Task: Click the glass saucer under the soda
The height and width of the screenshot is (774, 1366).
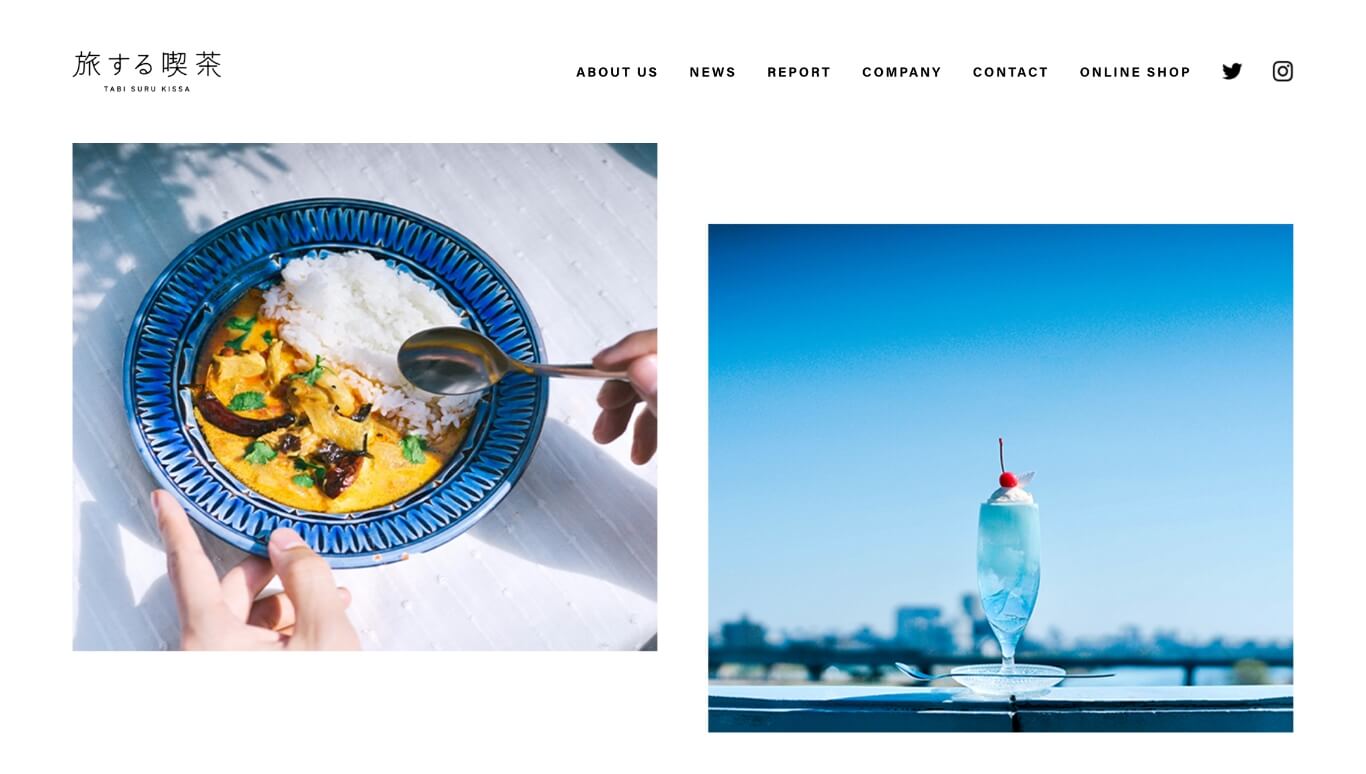Action: tap(1007, 678)
